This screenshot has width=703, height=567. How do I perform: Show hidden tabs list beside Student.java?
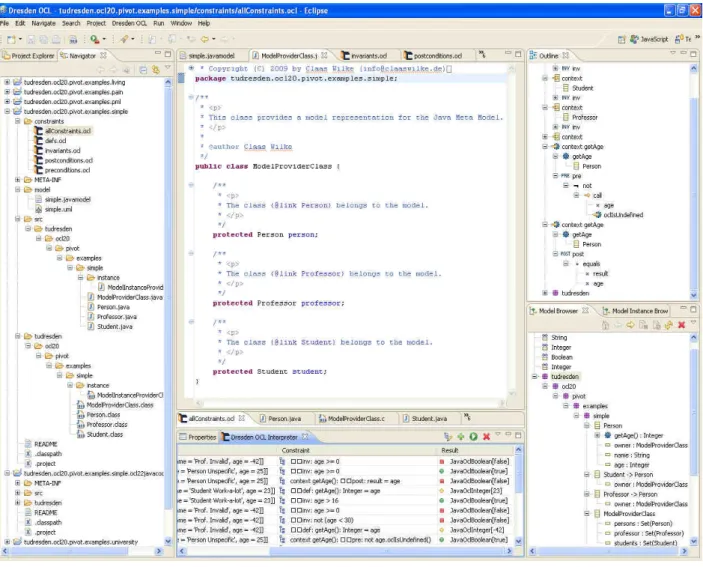(x=467, y=417)
